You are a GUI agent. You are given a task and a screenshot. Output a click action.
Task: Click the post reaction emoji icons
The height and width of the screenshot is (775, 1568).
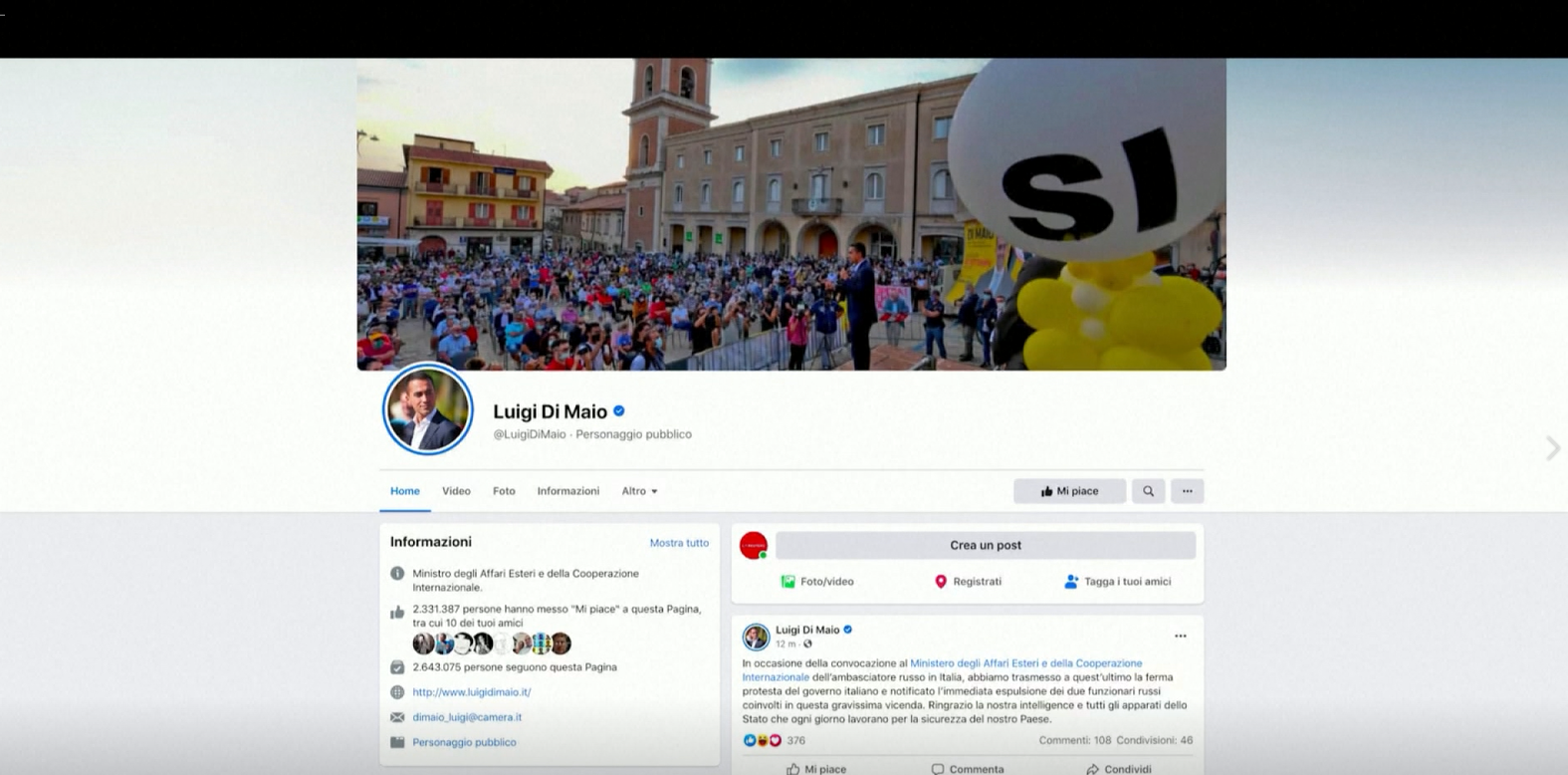[763, 740]
